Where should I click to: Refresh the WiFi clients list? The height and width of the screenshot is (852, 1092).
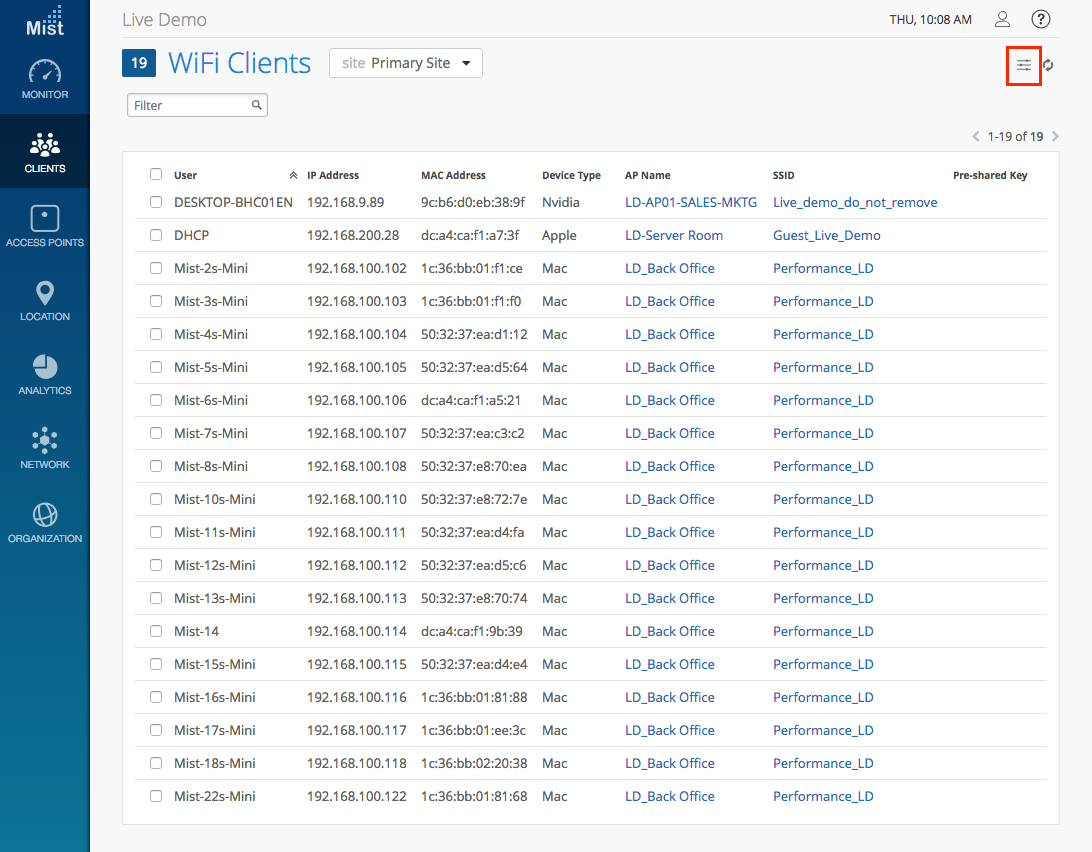point(1048,66)
